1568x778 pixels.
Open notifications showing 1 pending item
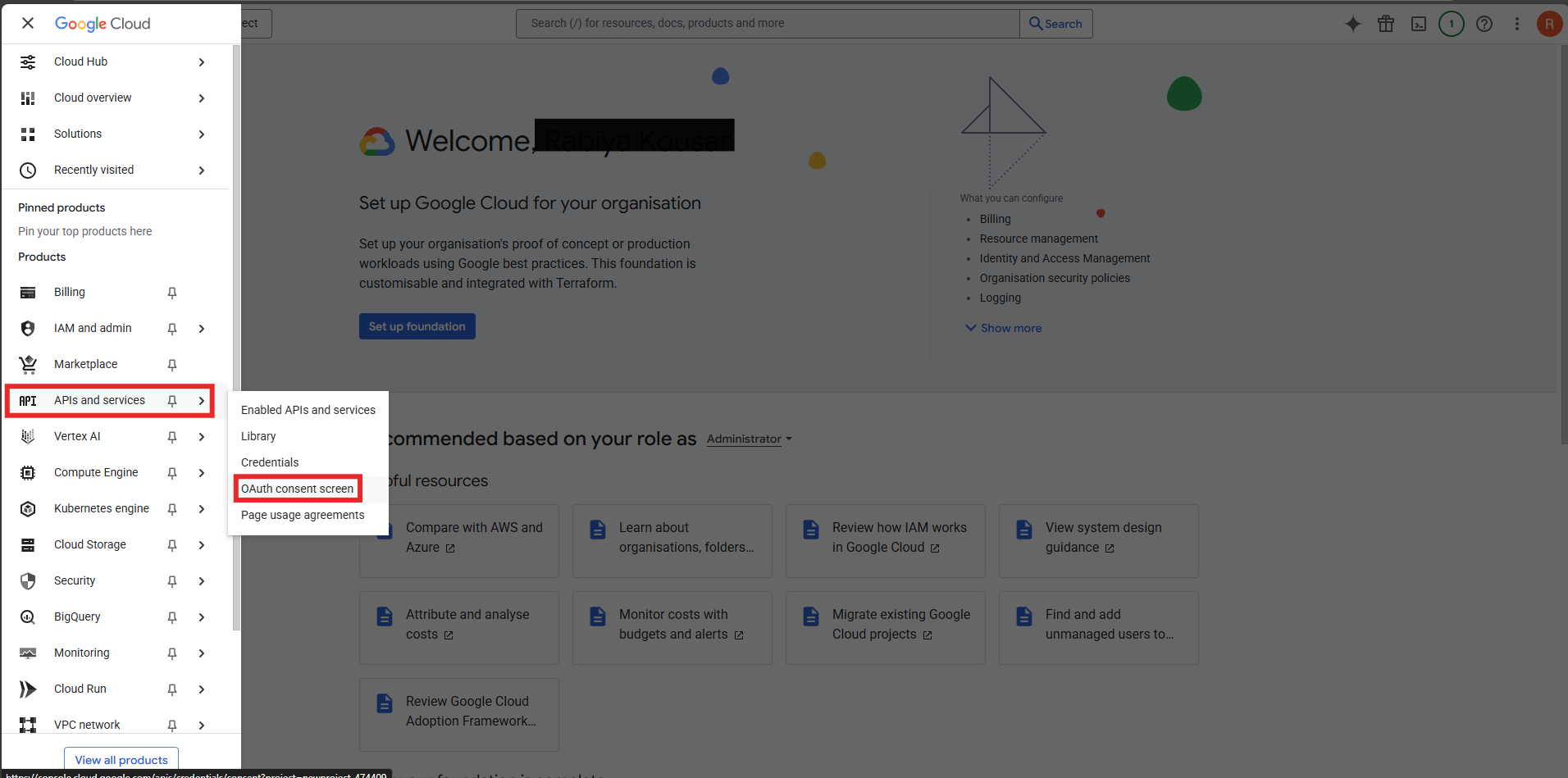coord(1451,23)
